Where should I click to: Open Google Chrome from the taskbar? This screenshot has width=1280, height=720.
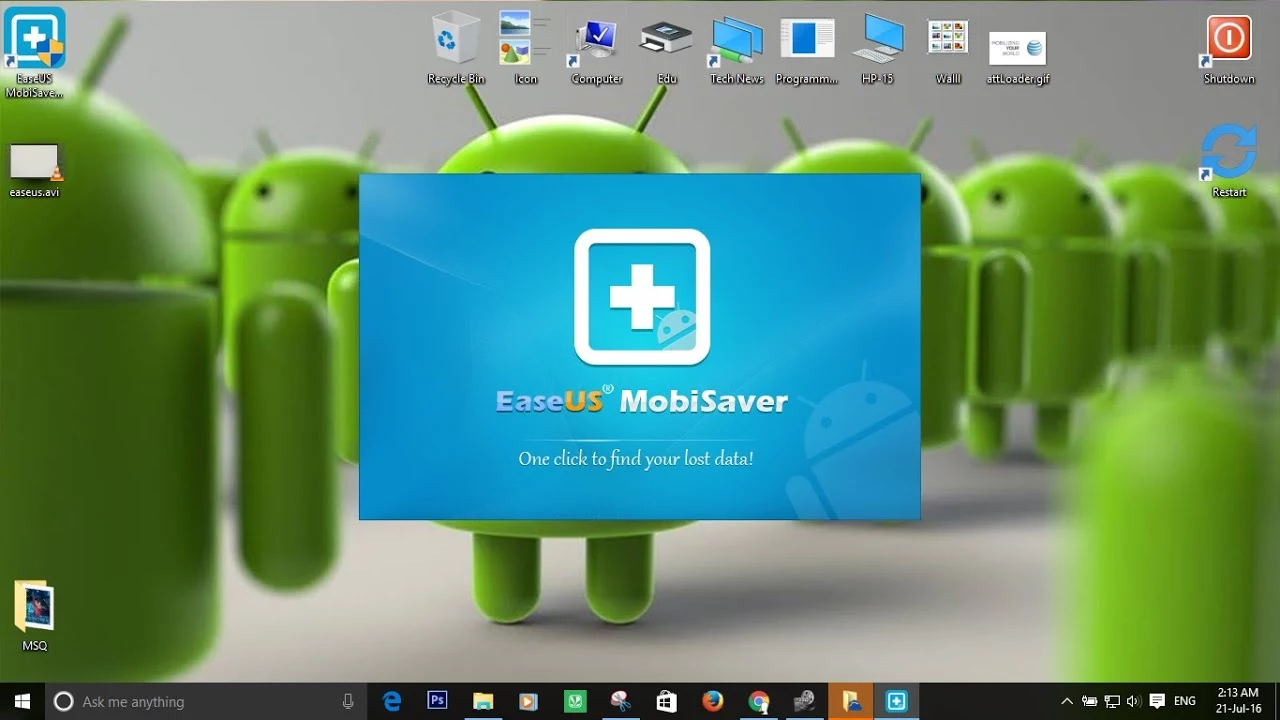(758, 701)
